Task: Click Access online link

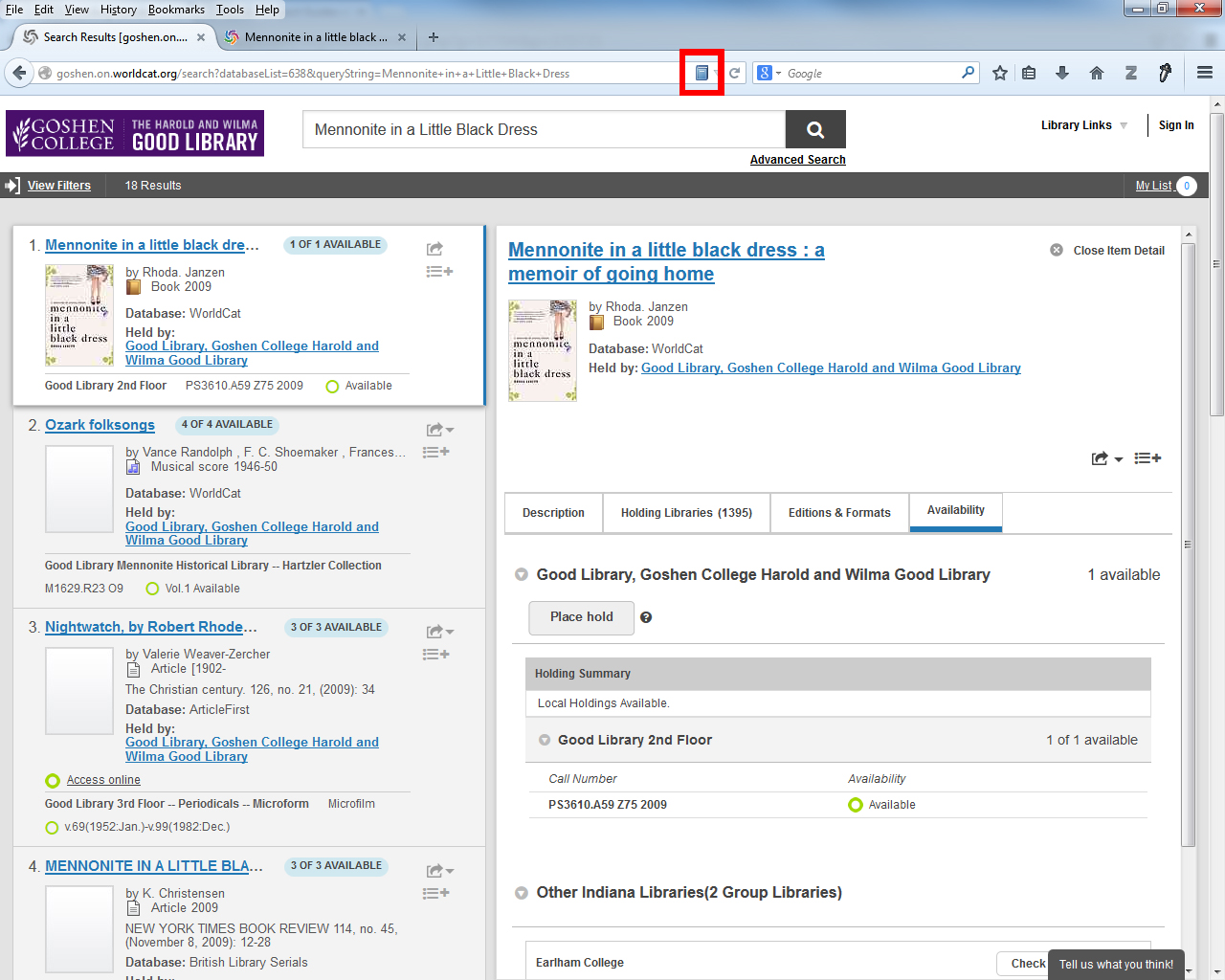Action: click(103, 780)
